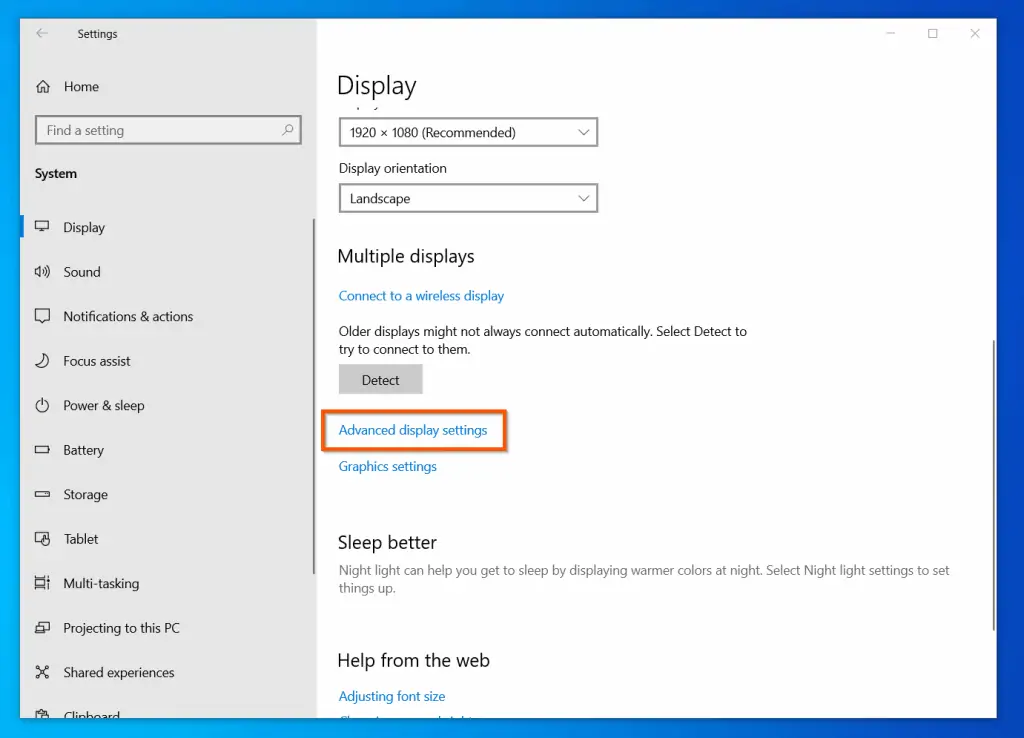Click Connect to a wireless display
The image size is (1024, 738).
(x=421, y=296)
